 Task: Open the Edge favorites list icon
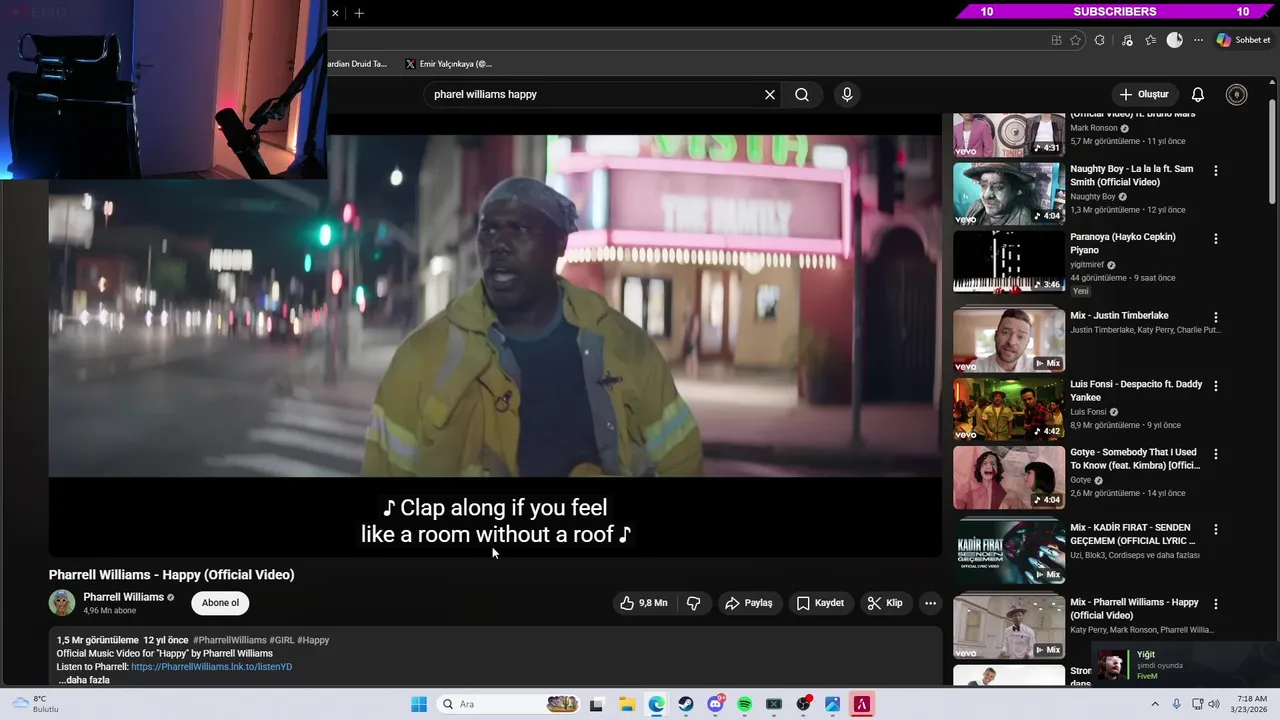coord(1151,40)
